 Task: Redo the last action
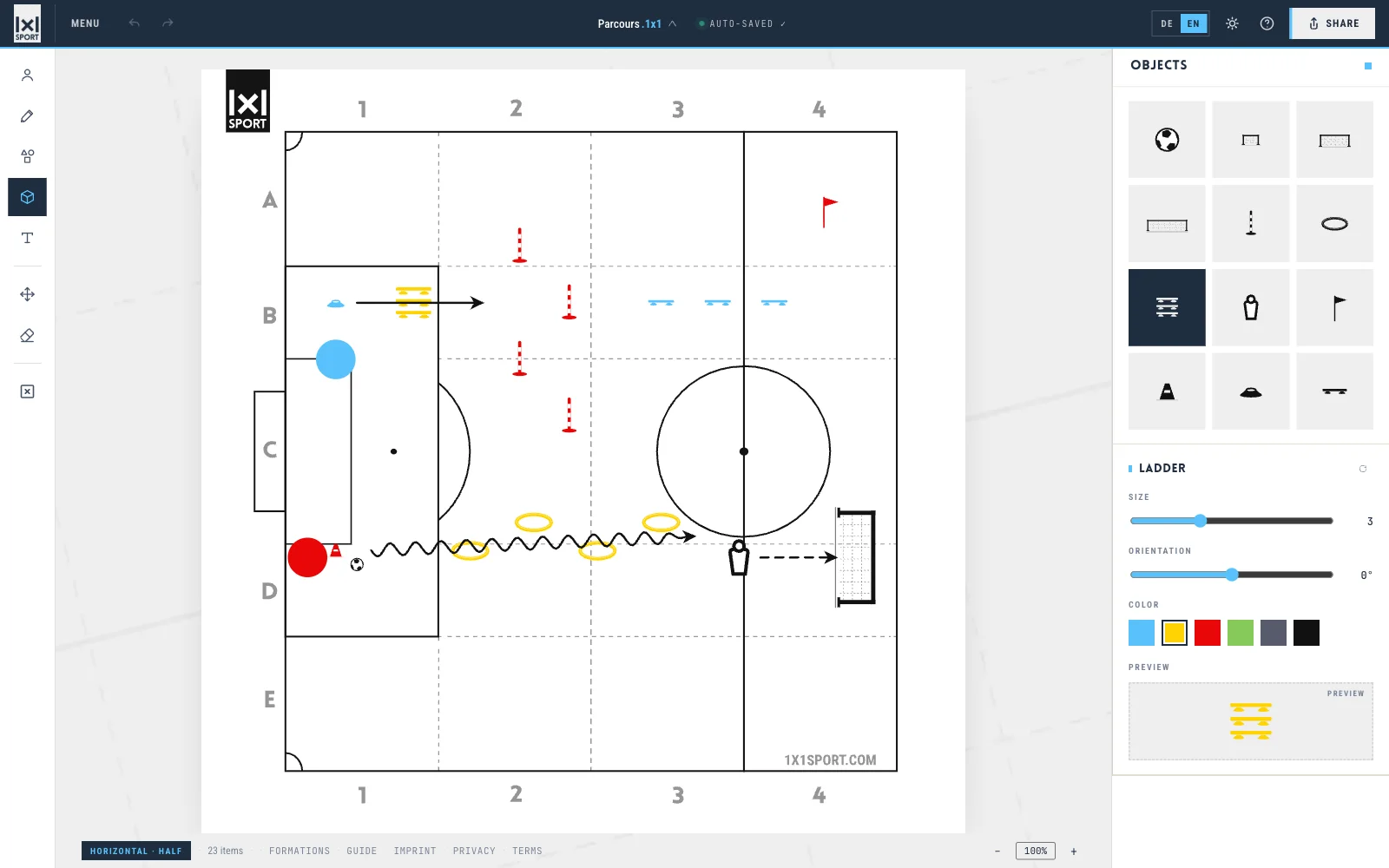168,23
